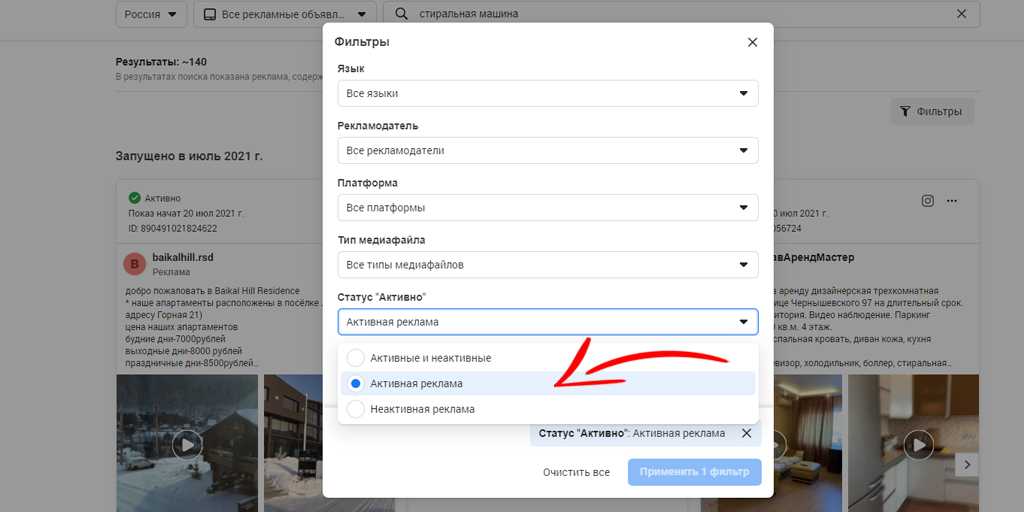Open the Фильтры button on the page
This screenshot has height=512, width=1024.
click(x=931, y=111)
